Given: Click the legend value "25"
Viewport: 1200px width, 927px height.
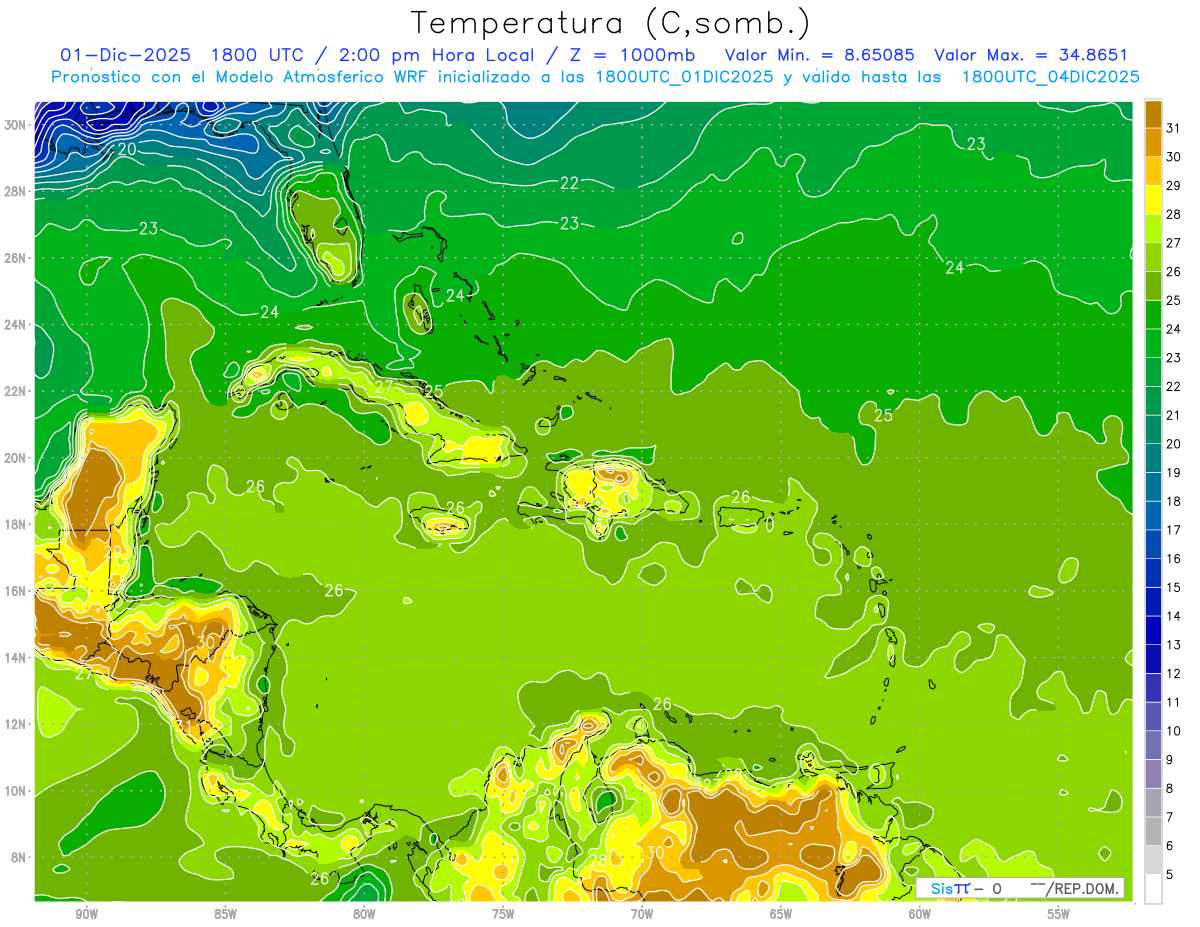Looking at the screenshot, I should click(1173, 300).
